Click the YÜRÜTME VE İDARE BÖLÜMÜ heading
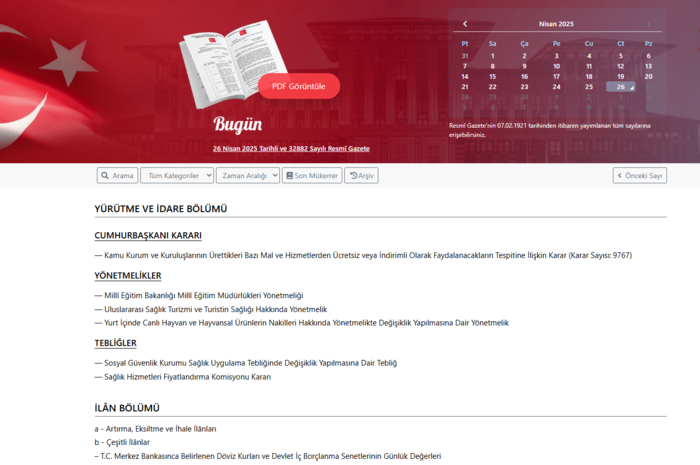700x465 pixels. (161, 209)
